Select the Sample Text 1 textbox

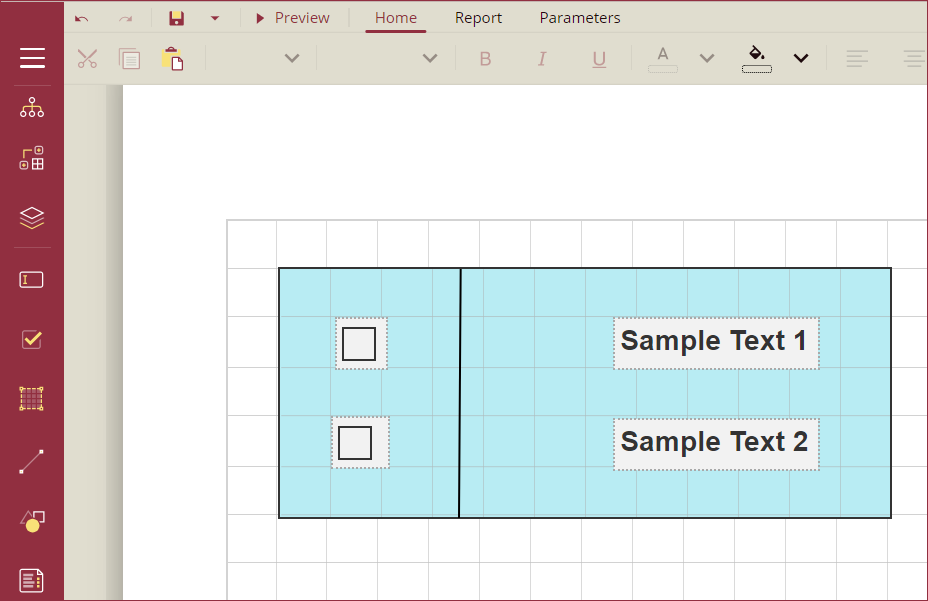pos(716,343)
